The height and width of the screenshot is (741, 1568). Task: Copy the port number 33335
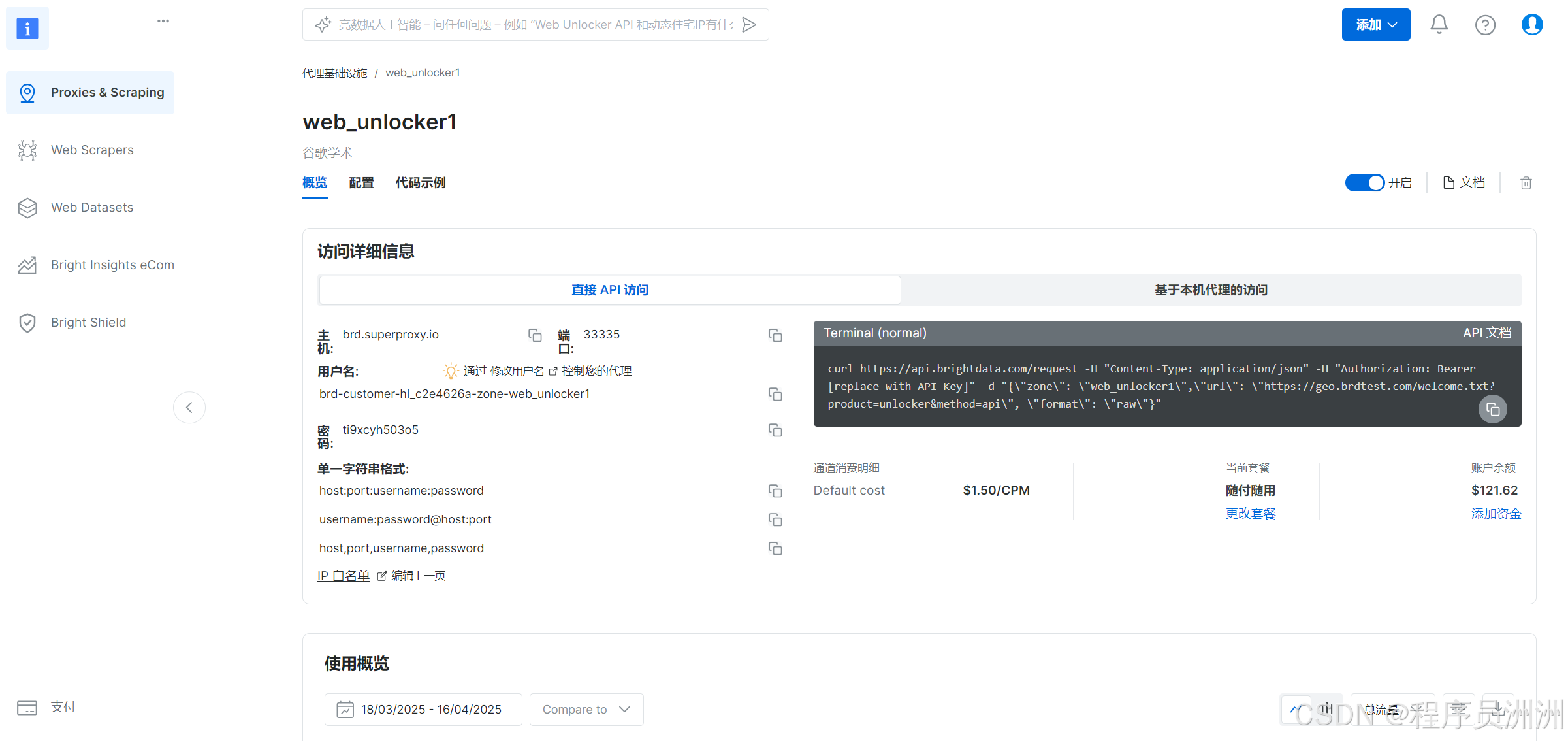(775, 335)
